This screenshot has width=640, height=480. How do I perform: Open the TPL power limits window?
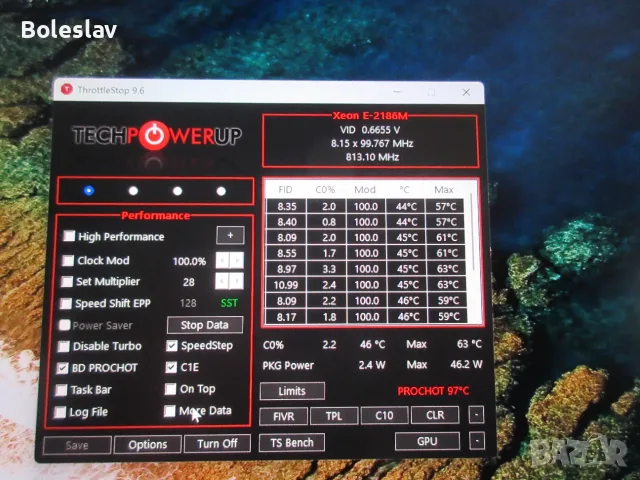pos(334,416)
